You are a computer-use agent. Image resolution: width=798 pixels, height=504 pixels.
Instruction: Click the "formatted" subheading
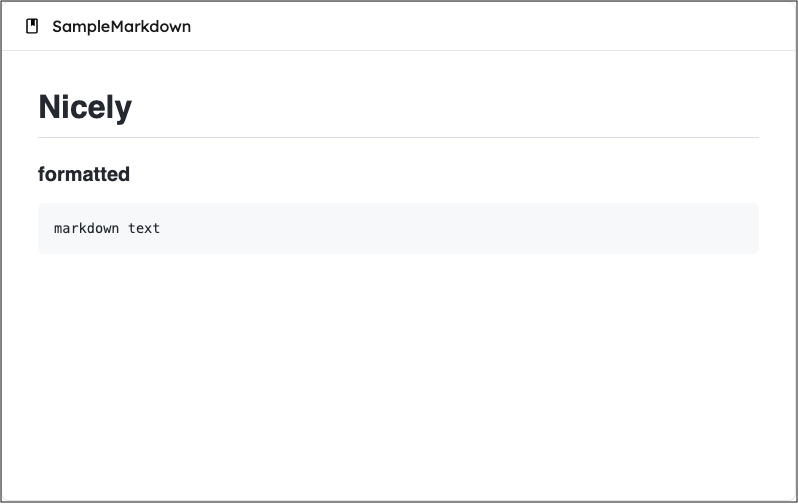[x=84, y=174]
